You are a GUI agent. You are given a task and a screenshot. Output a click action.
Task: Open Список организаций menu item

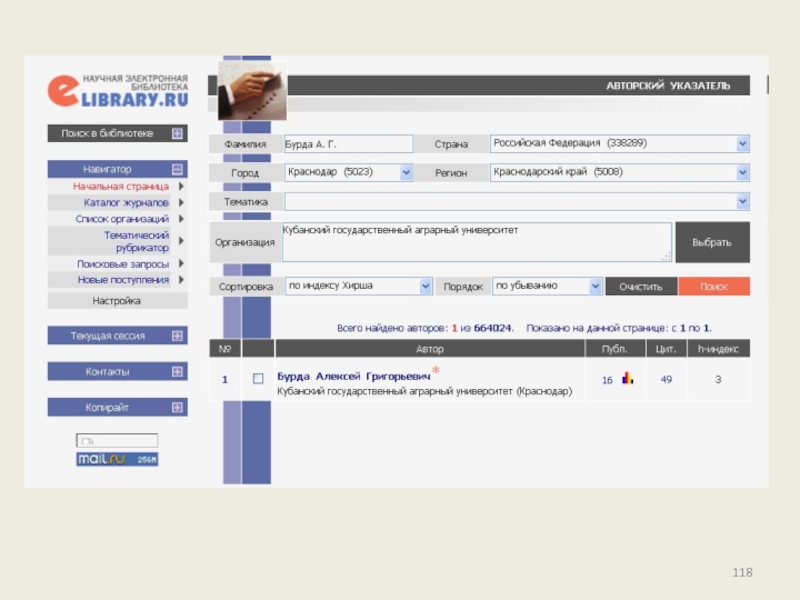point(122,218)
